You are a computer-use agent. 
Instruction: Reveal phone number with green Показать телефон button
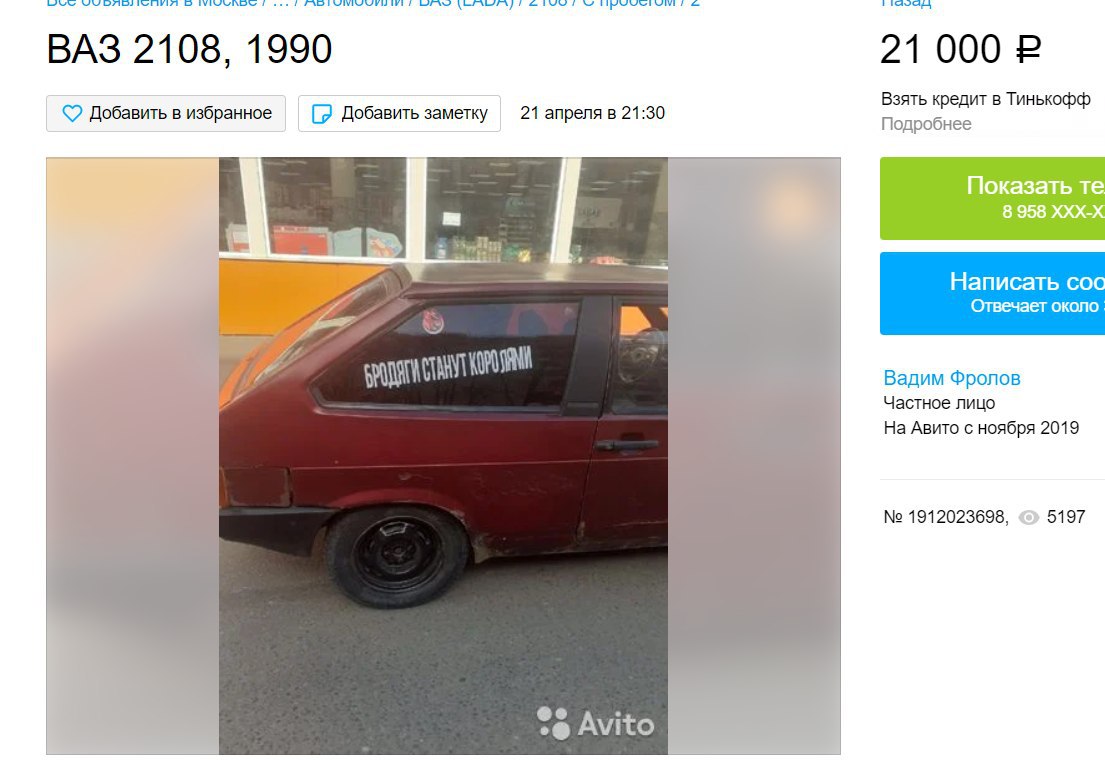click(992, 198)
